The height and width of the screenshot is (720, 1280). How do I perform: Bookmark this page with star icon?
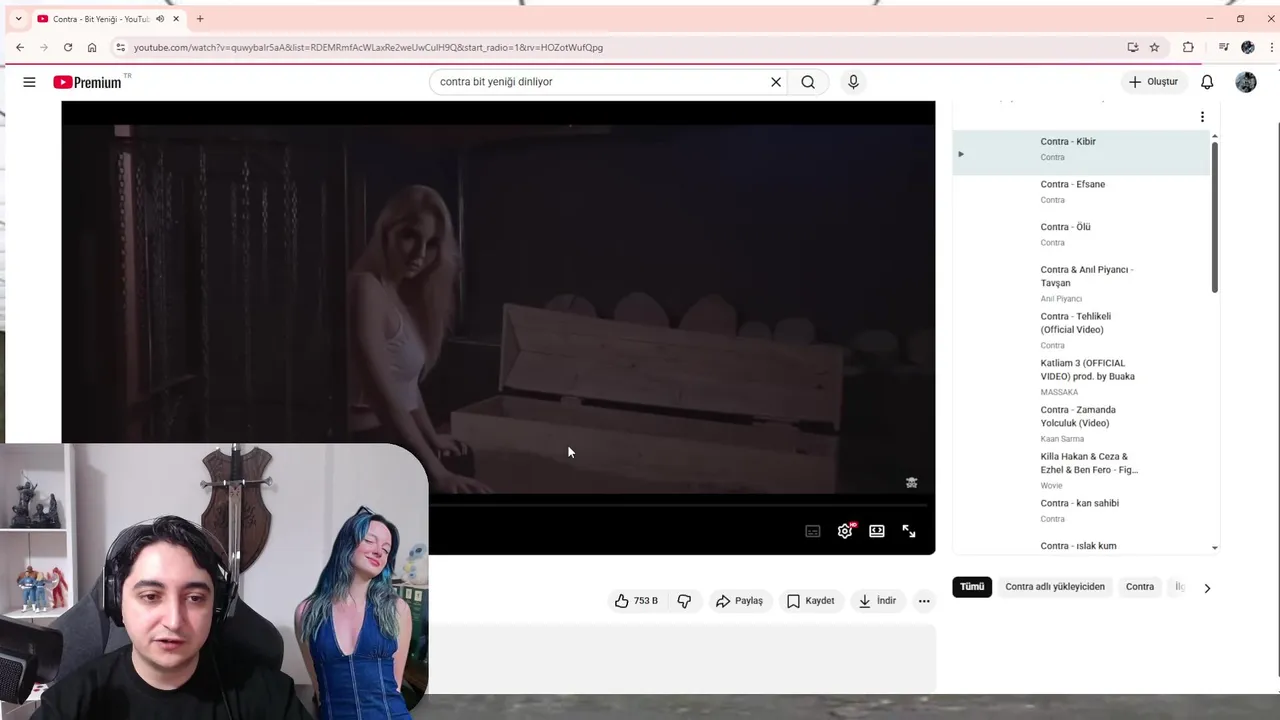[x=1154, y=47]
